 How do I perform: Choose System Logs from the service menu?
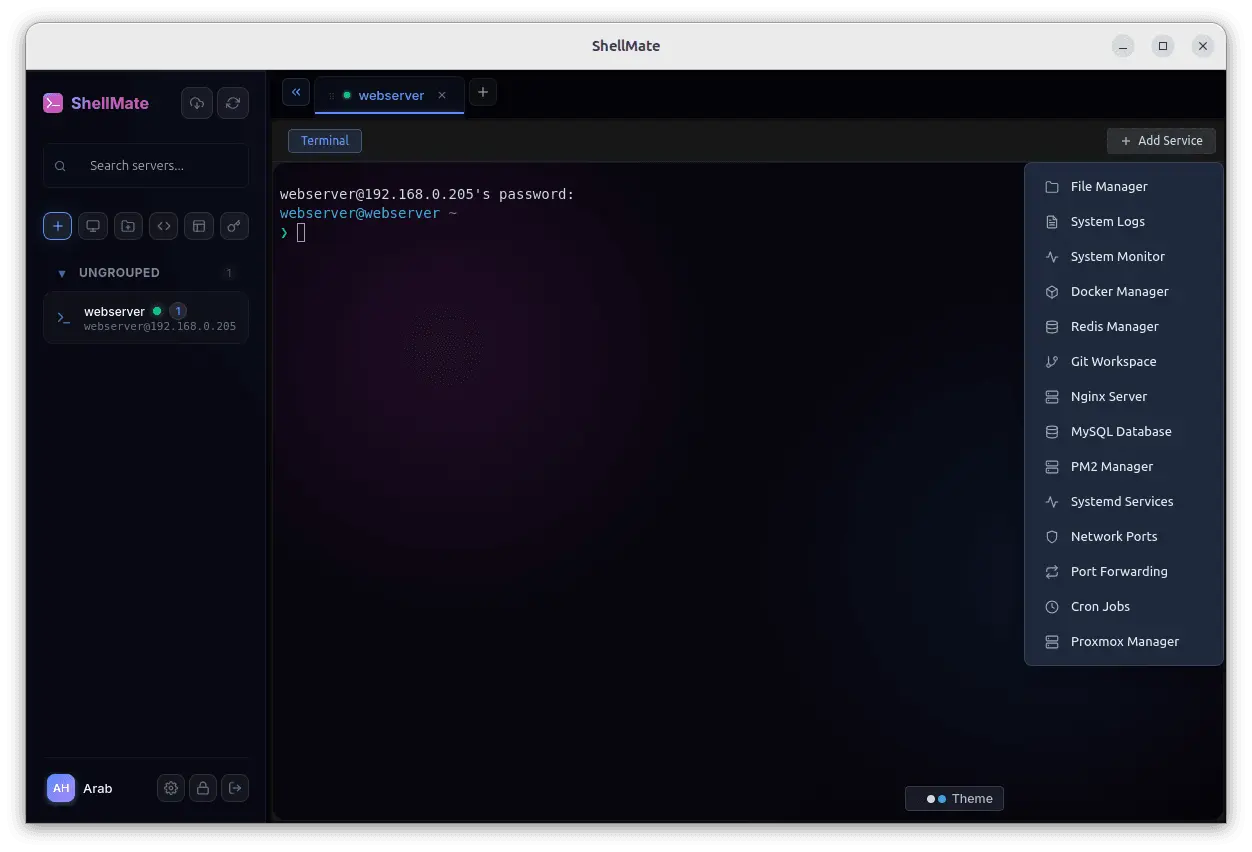tap(1124, 222)
